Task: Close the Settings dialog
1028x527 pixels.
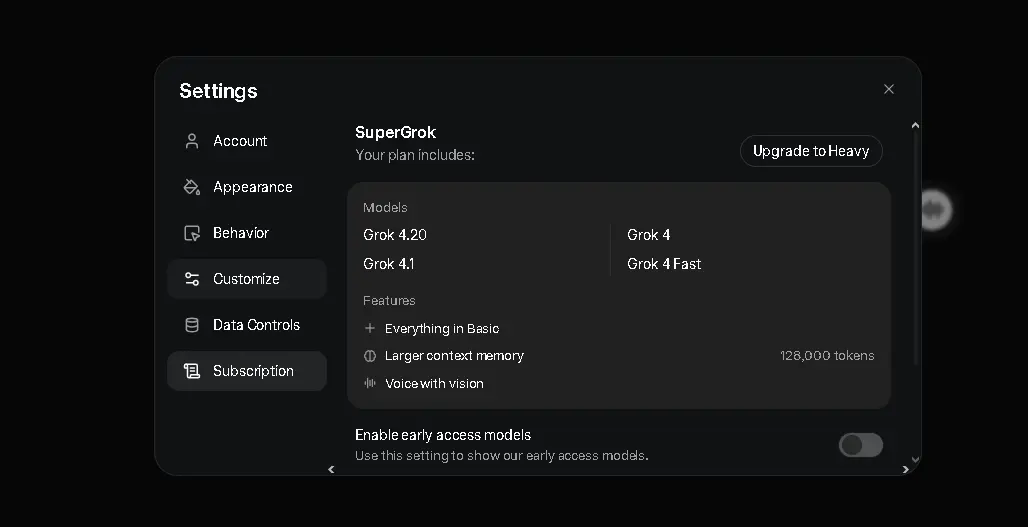Action: (888, 89)
